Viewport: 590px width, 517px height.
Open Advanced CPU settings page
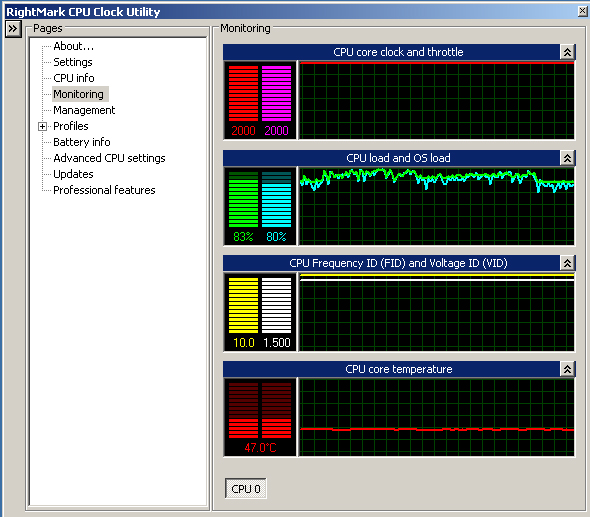pyautogui.click(x=109, y=158)
